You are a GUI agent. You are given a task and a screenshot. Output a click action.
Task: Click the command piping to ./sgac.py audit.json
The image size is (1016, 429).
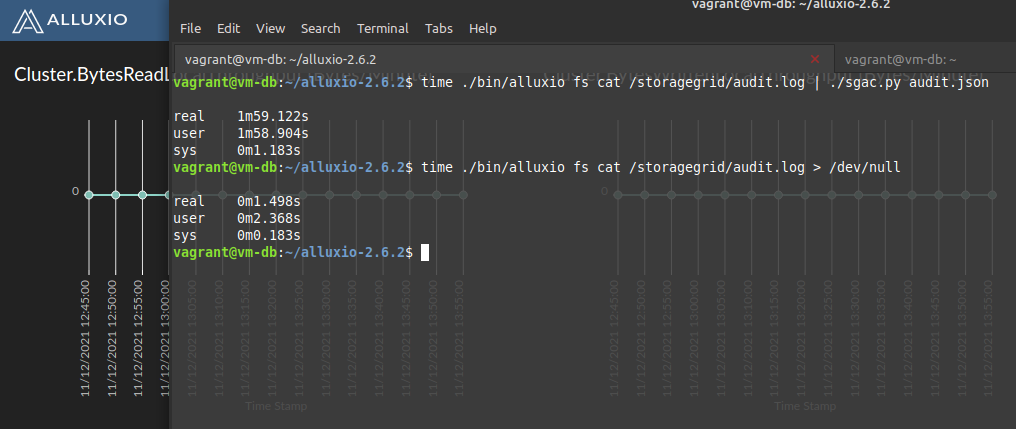click(x=705, y=83)
